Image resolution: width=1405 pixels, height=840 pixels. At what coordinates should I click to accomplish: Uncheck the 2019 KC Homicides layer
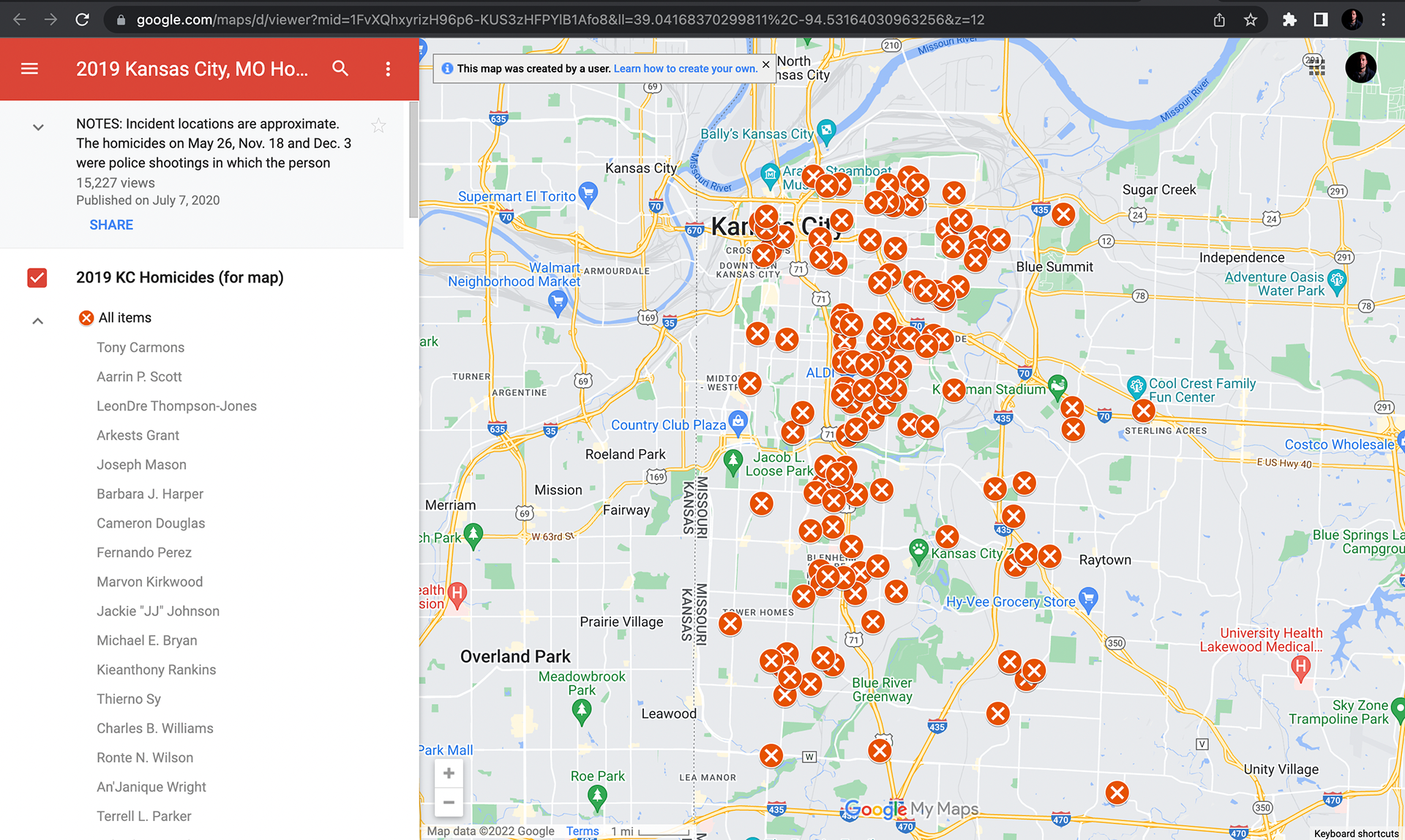(37, 277)
